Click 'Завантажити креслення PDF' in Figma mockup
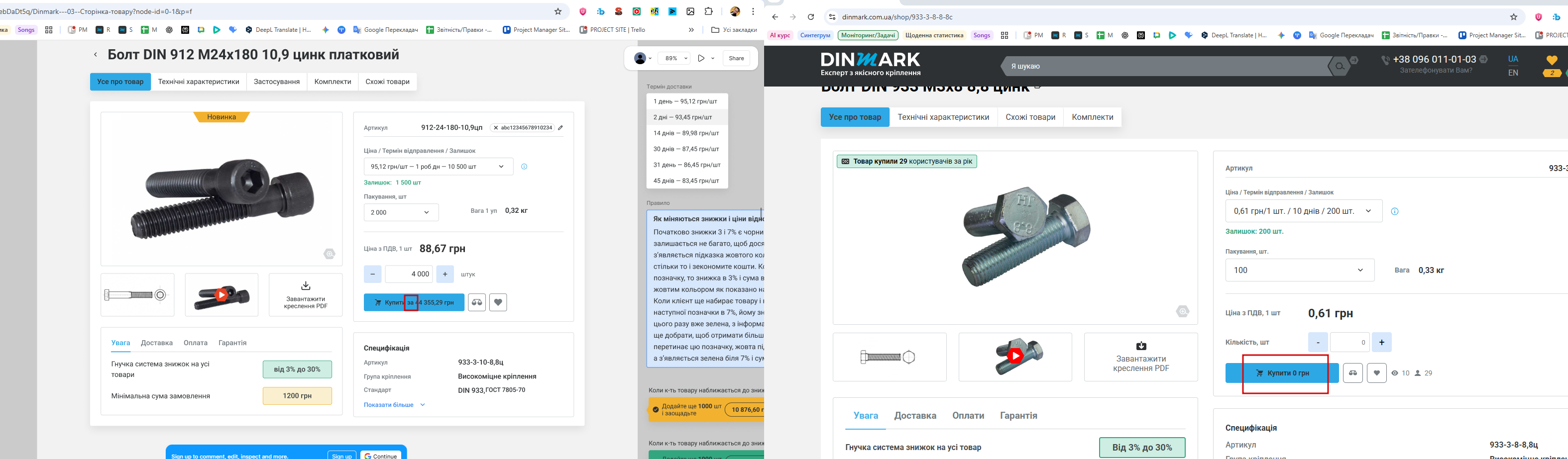 pos(306,295)
